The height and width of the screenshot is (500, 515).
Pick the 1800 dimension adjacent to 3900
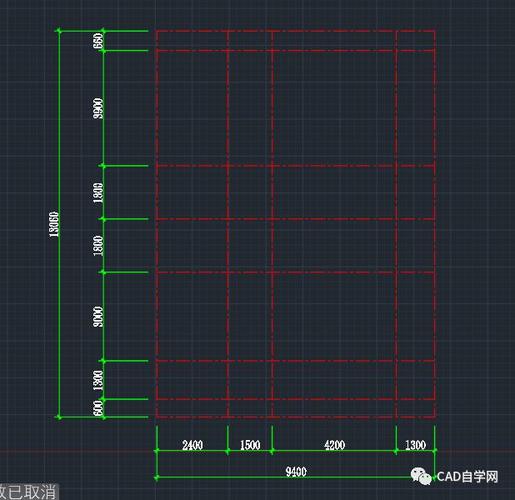pyautogui.click(x=98, y=193)
